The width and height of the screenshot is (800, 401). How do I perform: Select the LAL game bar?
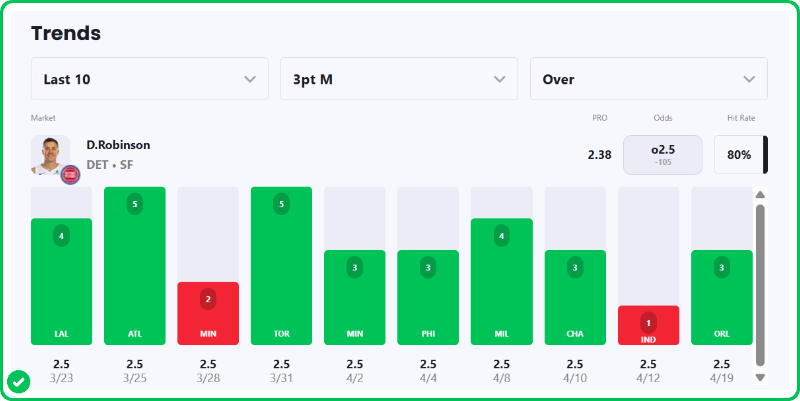pos(61,281)
